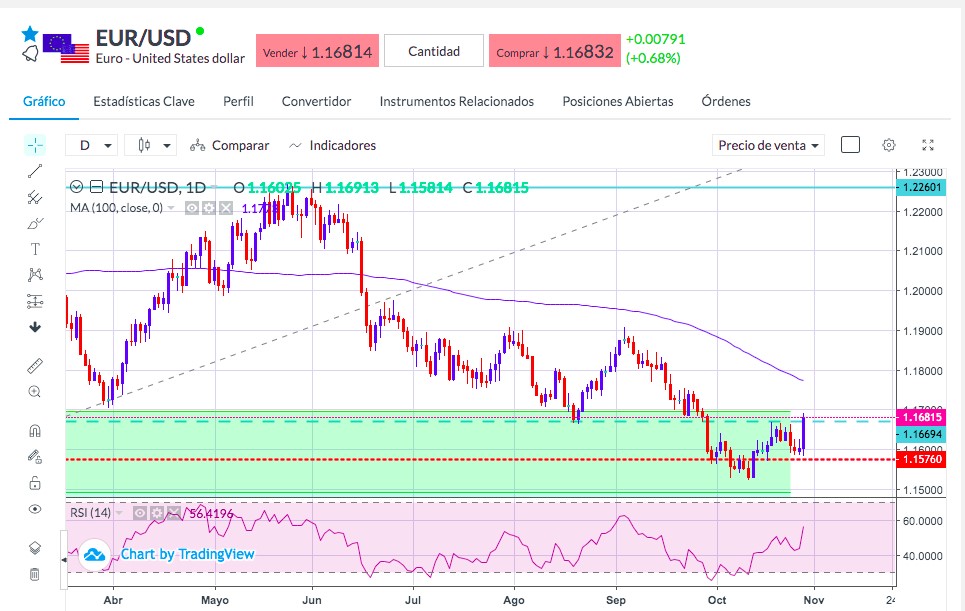The height and width of the screenshot is (611, 965).
Task: Click the Chart by TradingView link
Action: tap(187, 554)
